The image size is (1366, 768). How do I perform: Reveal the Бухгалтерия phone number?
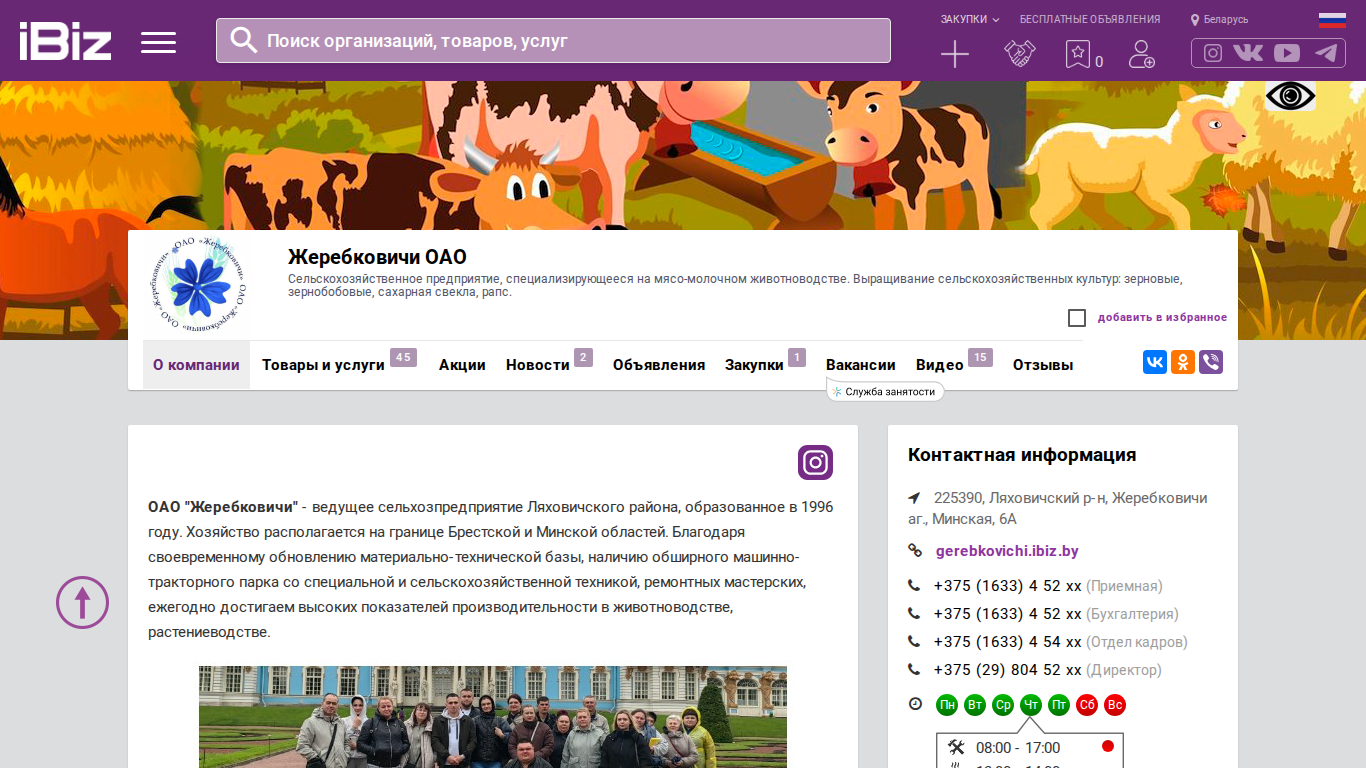point(1008,614)
